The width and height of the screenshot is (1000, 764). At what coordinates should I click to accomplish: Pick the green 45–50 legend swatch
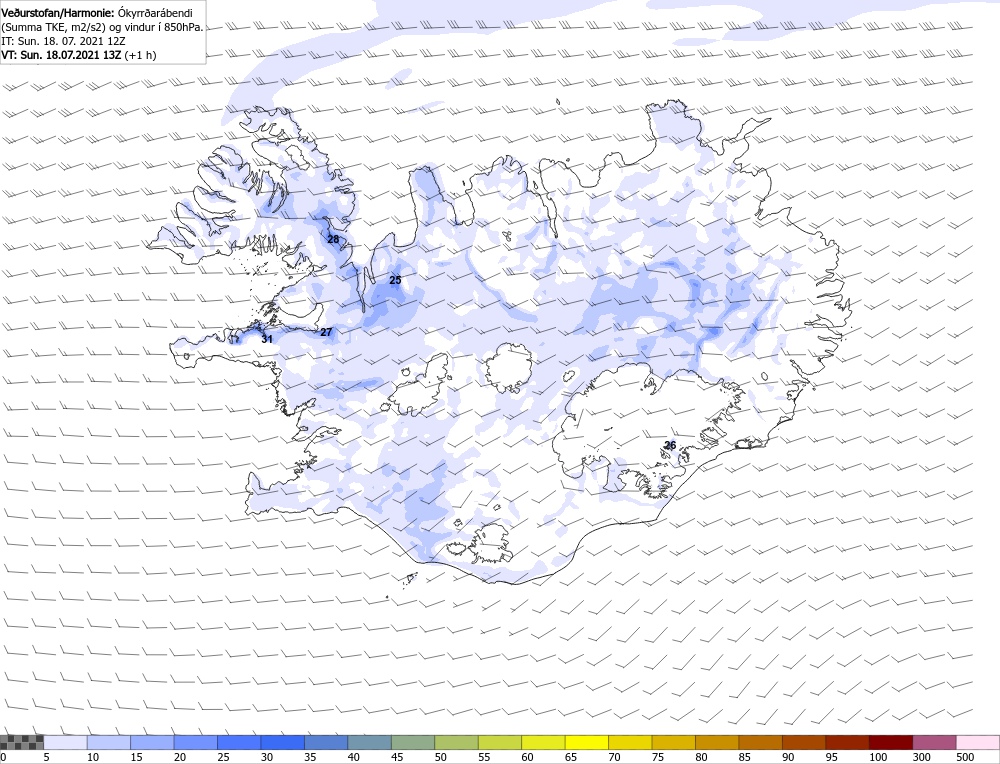[x=413, y=742]
